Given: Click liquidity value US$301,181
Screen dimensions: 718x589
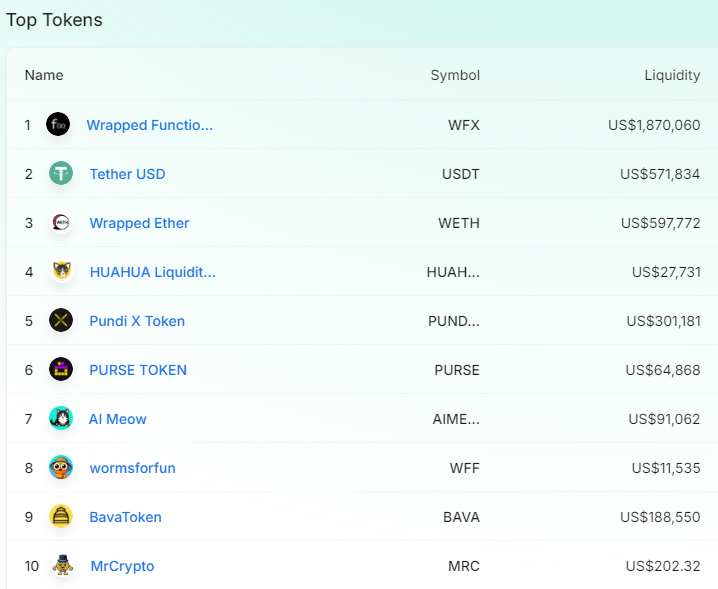Looking at the screenshot, I should pos(664,321).
